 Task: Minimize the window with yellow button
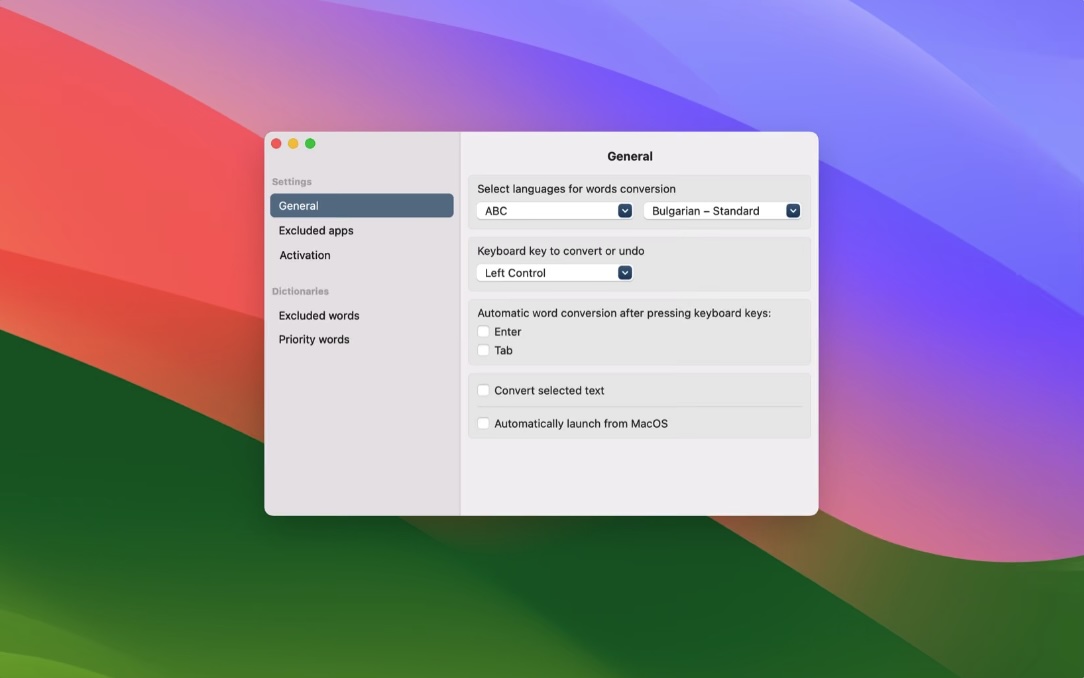coord(293,144)
